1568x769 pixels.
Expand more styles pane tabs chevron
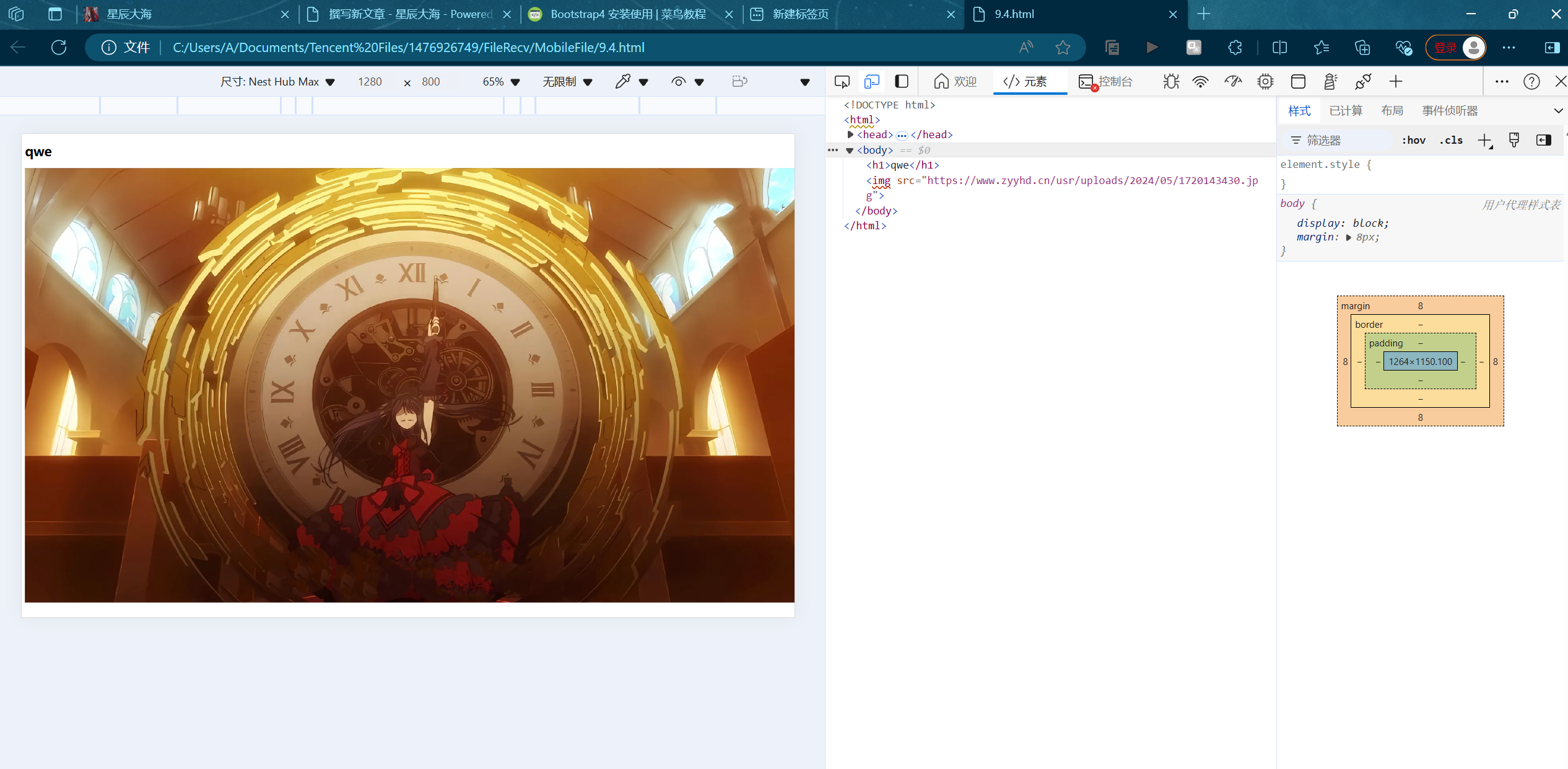pyautogui.click(x=1558, y=110)
